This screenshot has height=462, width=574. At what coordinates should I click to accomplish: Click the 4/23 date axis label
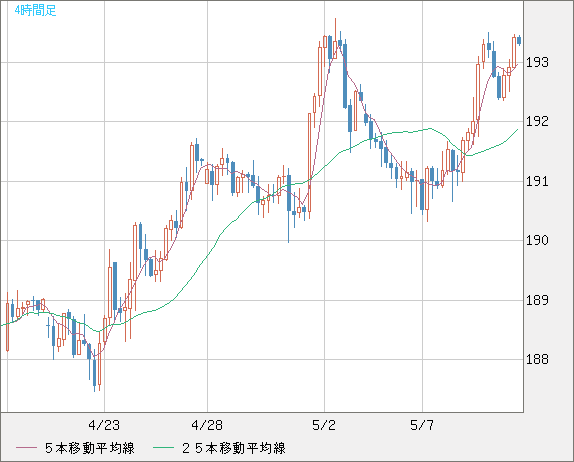click(104, 425)
